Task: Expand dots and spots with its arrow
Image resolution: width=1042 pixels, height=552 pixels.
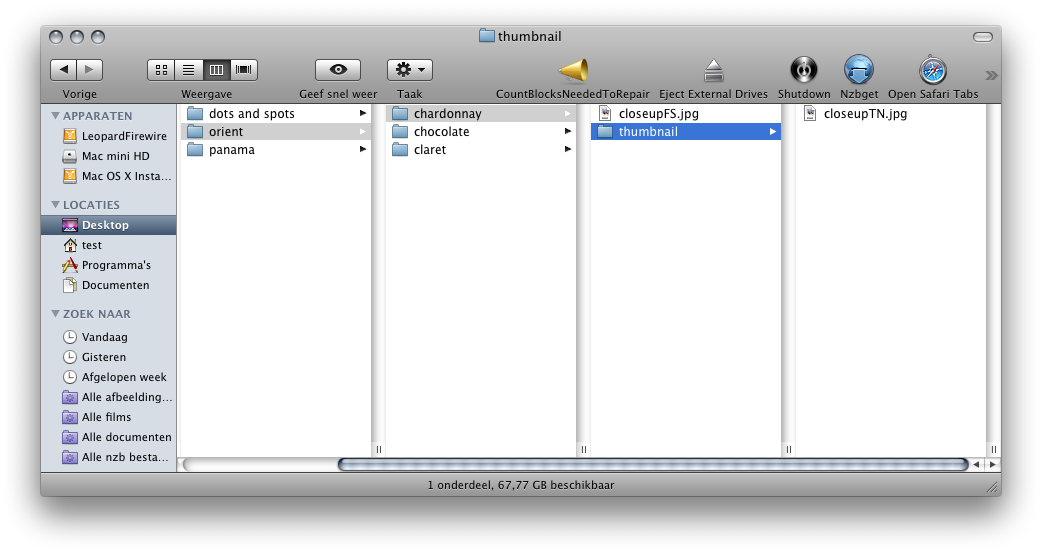Action: (363, 114)
